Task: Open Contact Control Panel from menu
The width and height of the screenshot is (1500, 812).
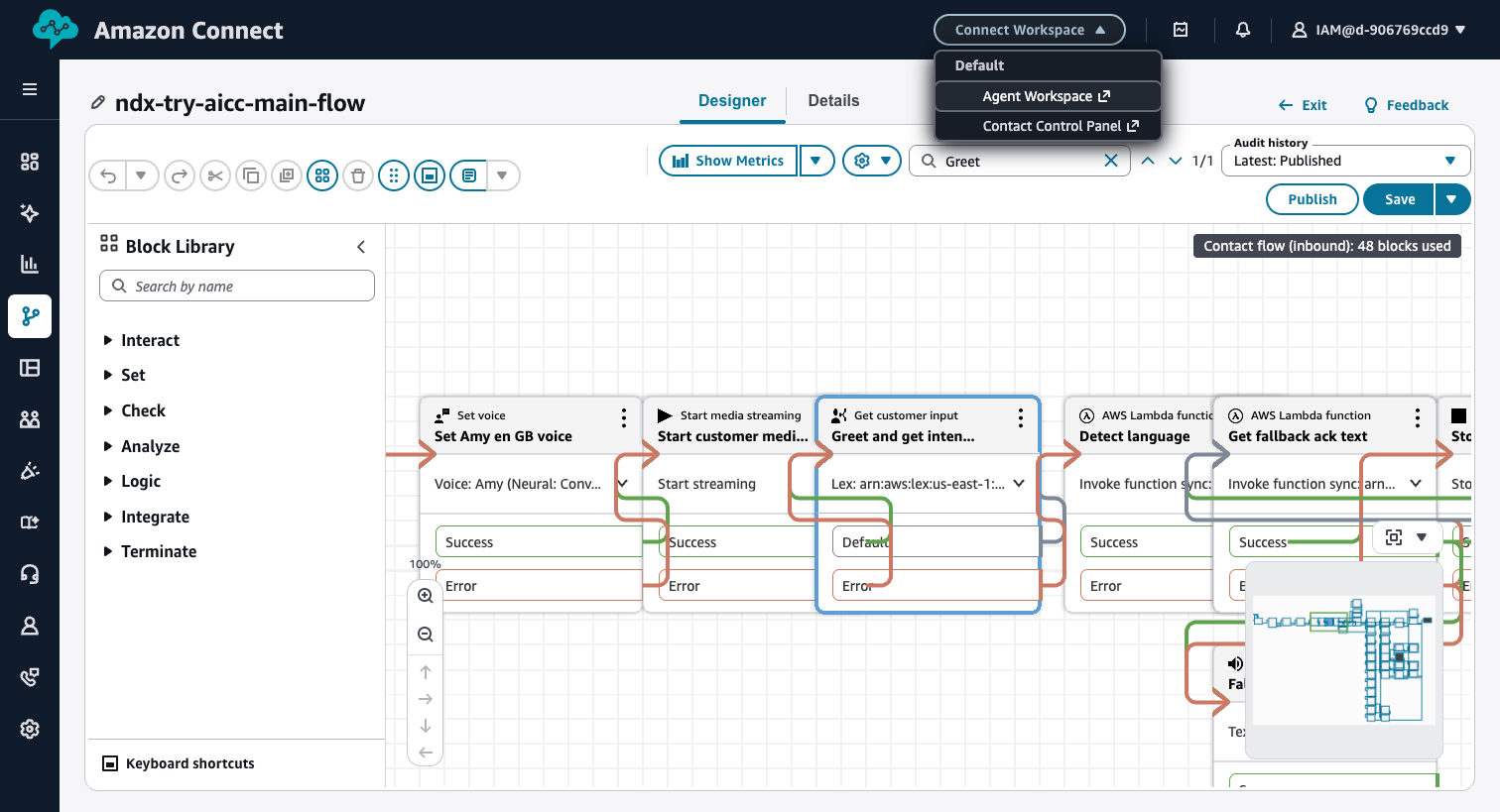Action: point(1048,126)
